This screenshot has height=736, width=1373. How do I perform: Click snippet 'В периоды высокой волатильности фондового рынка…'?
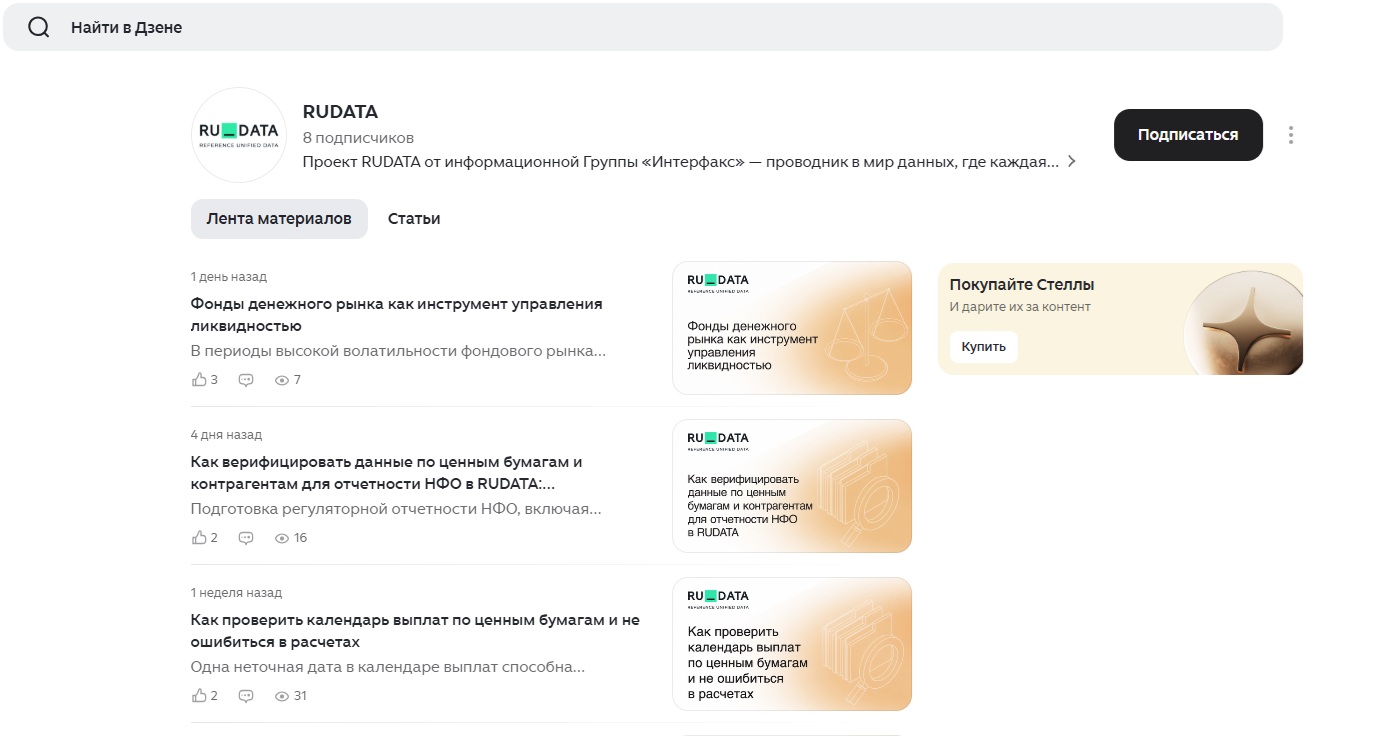click(399, 351)
